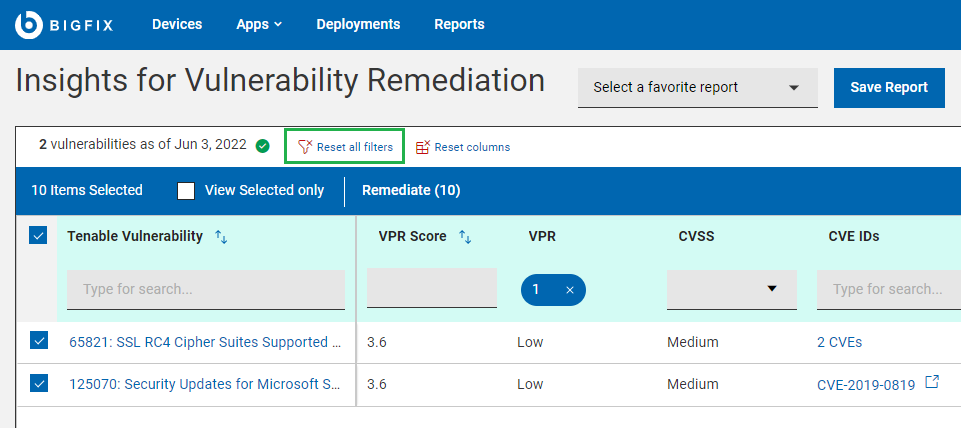961x428 pixels.
Task: Click green verified checkmark status icon
Action: pyautogui.click(x=262, y=146)
